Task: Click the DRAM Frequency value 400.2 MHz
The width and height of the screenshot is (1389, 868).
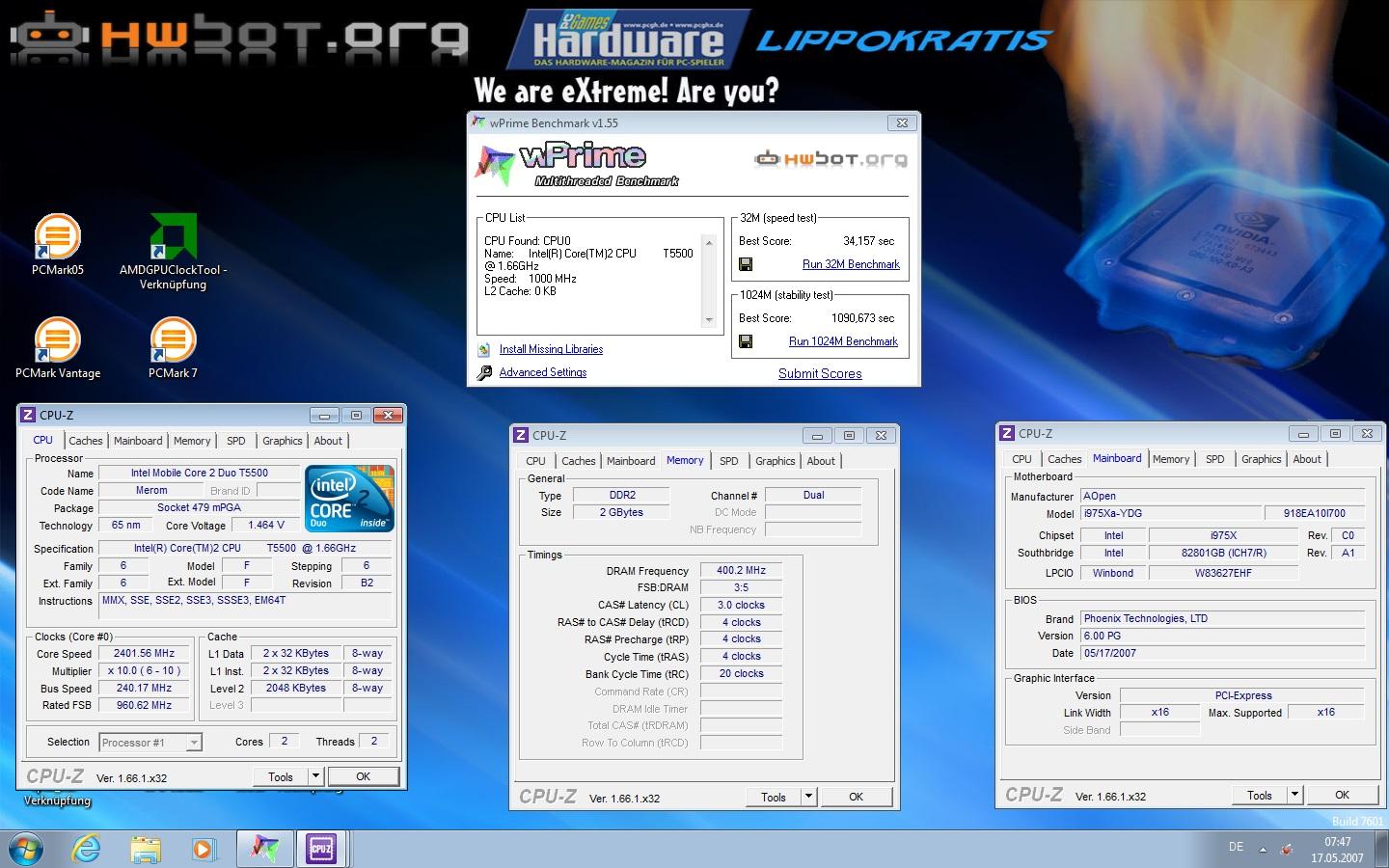Action: [x=741, y=571]
